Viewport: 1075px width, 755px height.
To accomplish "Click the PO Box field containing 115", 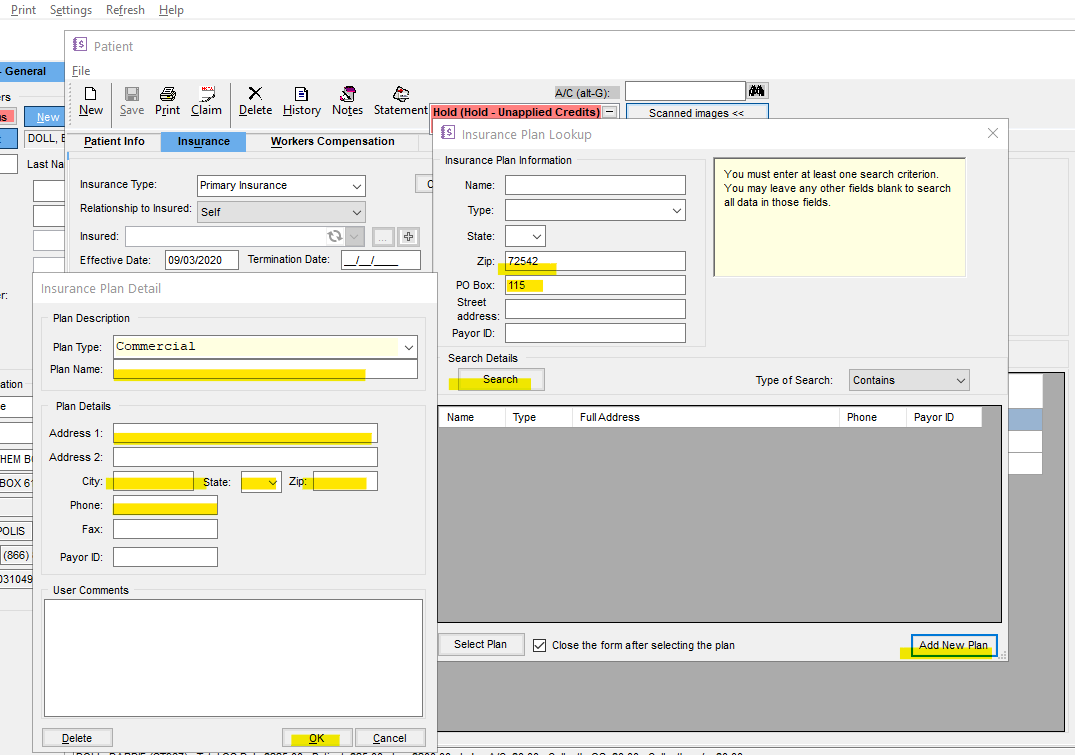I will click(x=595, y=285).
